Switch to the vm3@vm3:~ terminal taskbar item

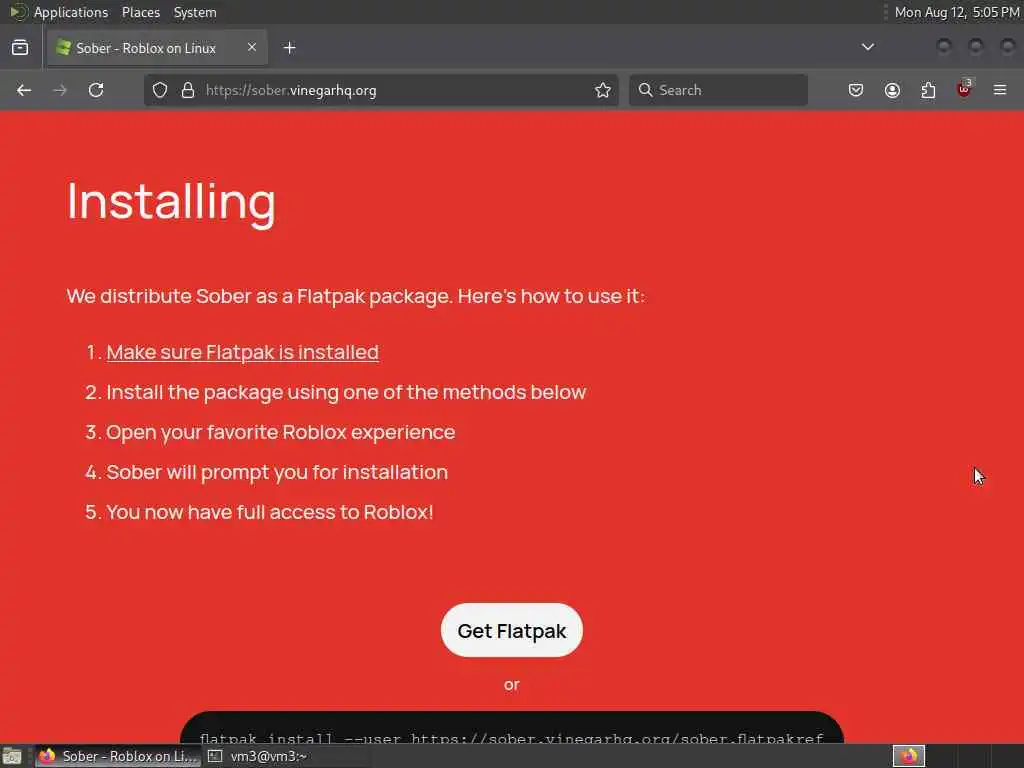[x=259, y=756]
